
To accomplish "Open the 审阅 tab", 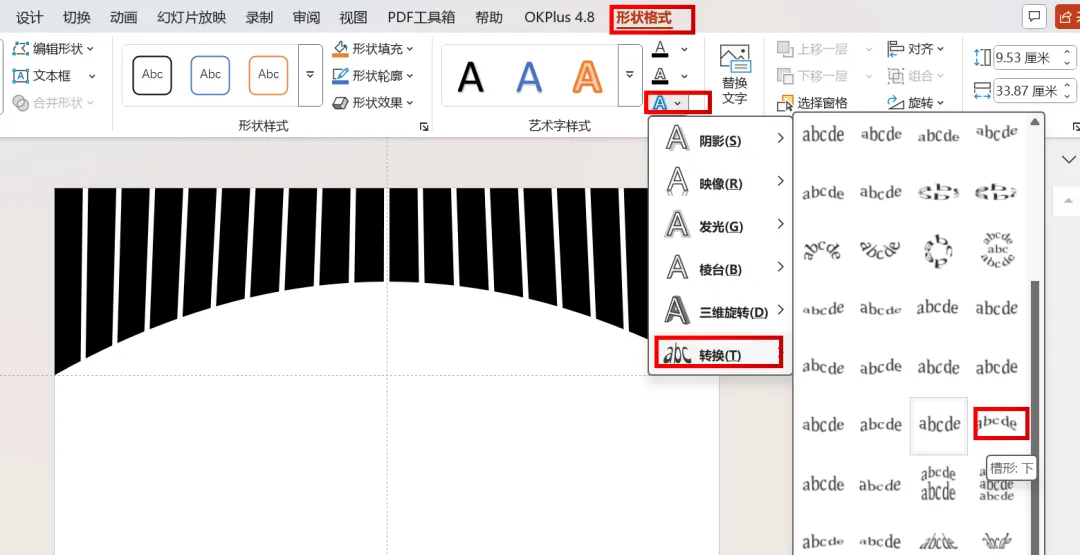I will point(307,17).
